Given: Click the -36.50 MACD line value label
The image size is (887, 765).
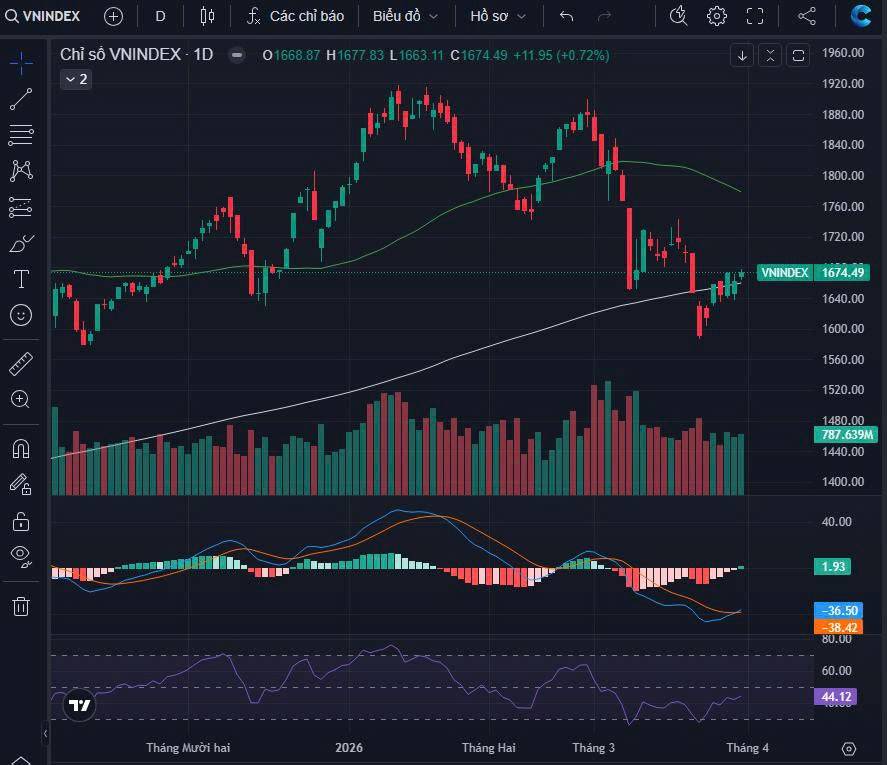Looking at the screenshot, I should point(838,611).
